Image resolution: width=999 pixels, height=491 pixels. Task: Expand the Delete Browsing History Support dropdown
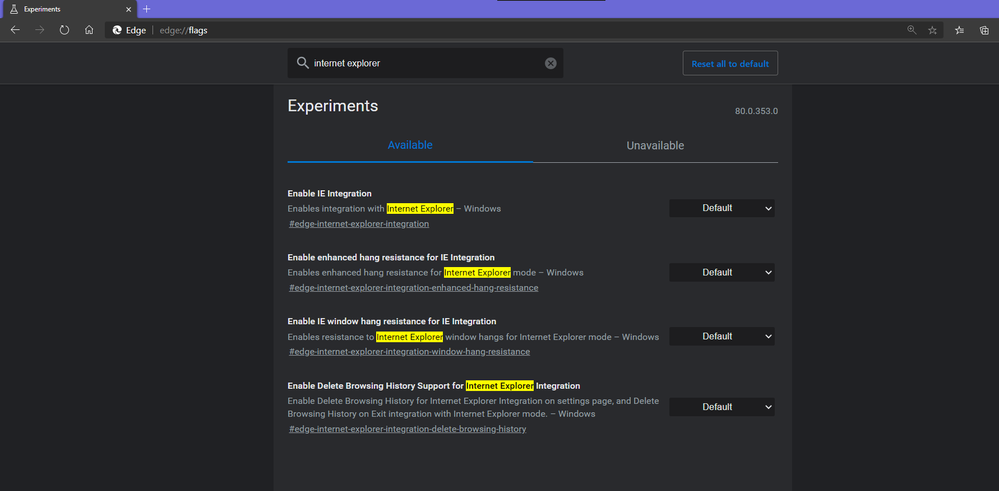pyautogui.click(x=722, y=407)
